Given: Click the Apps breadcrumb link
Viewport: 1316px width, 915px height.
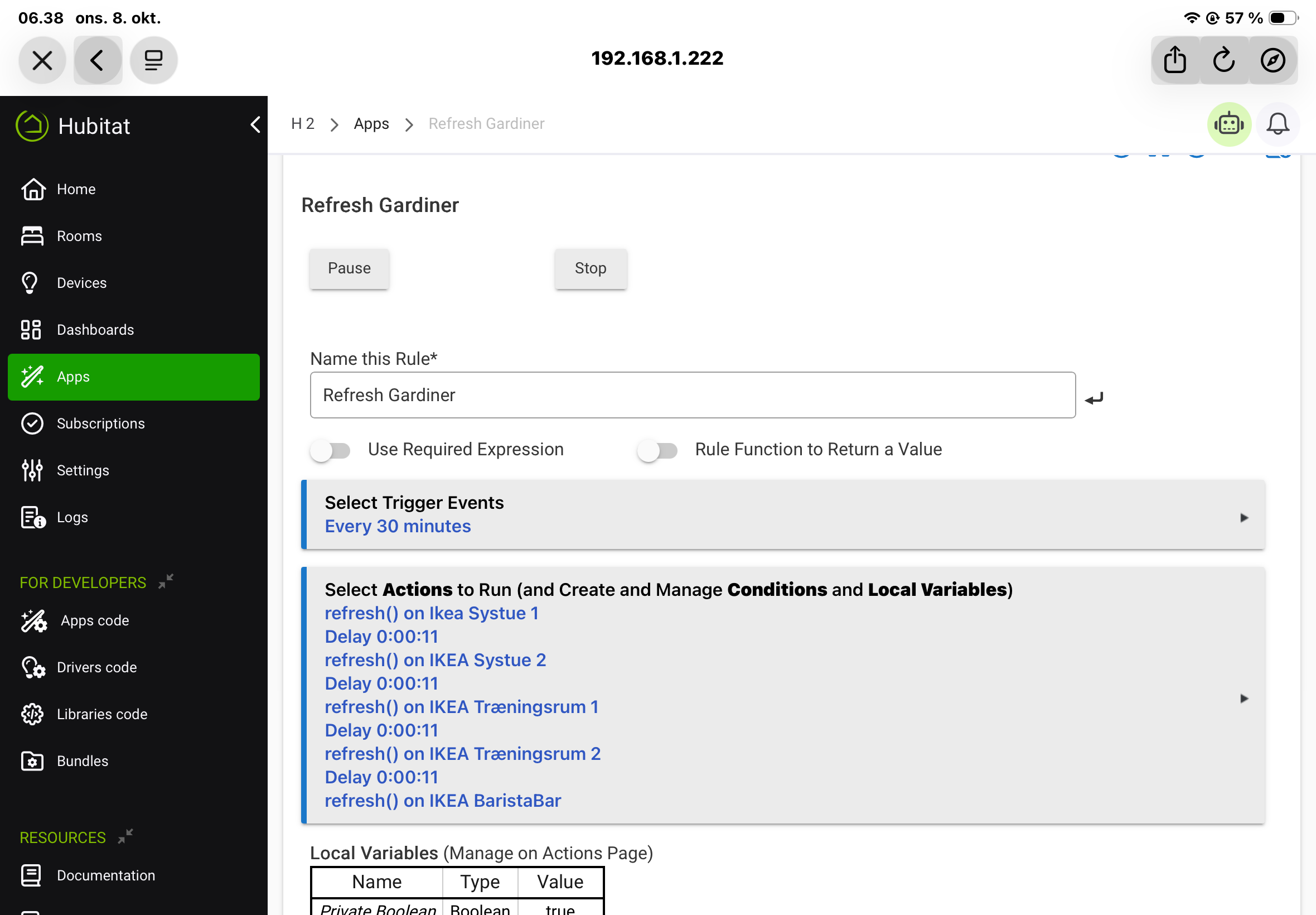Looking at the screenshot, I should coord(371,124).
